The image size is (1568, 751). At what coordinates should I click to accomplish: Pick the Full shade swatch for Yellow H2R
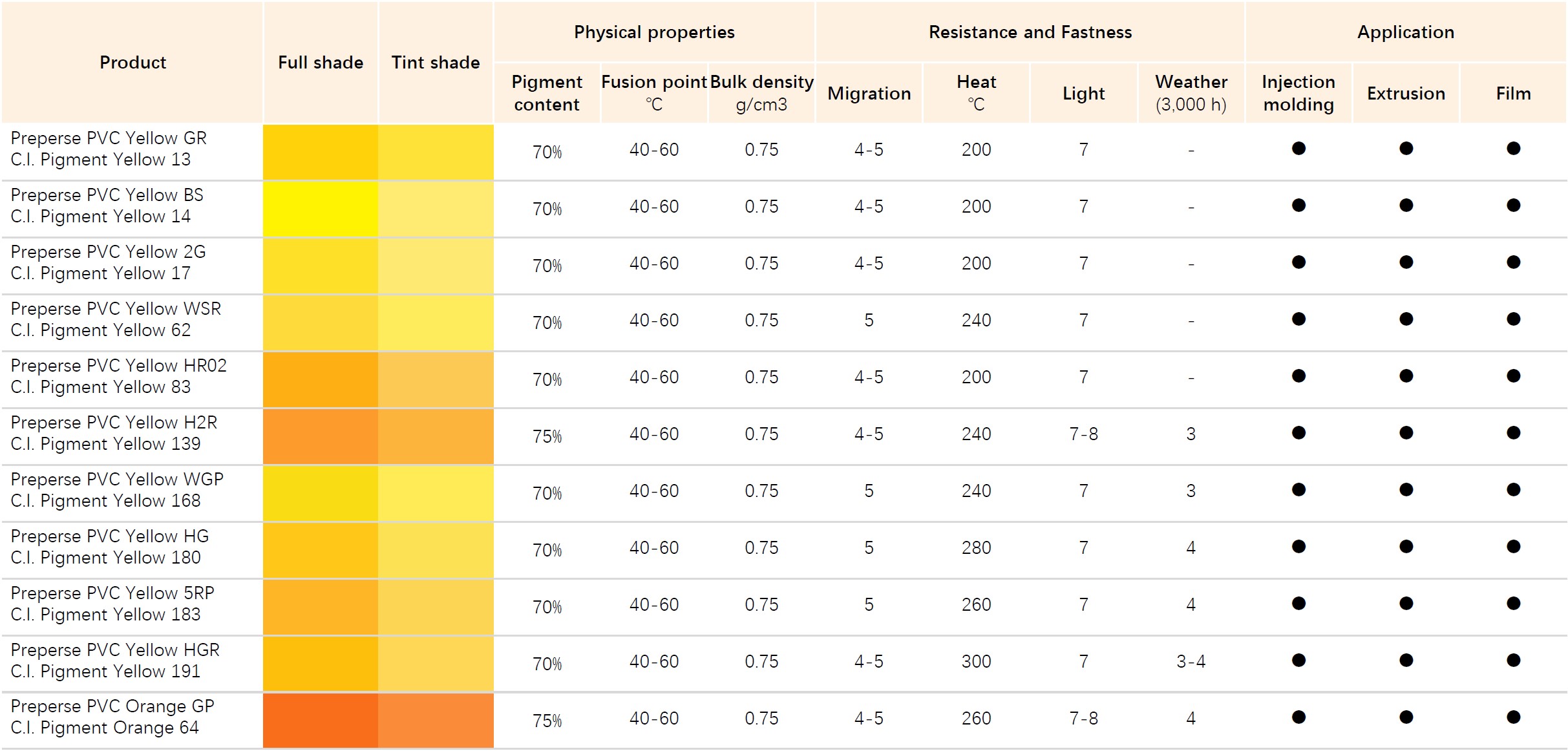(x=321, y=436)
